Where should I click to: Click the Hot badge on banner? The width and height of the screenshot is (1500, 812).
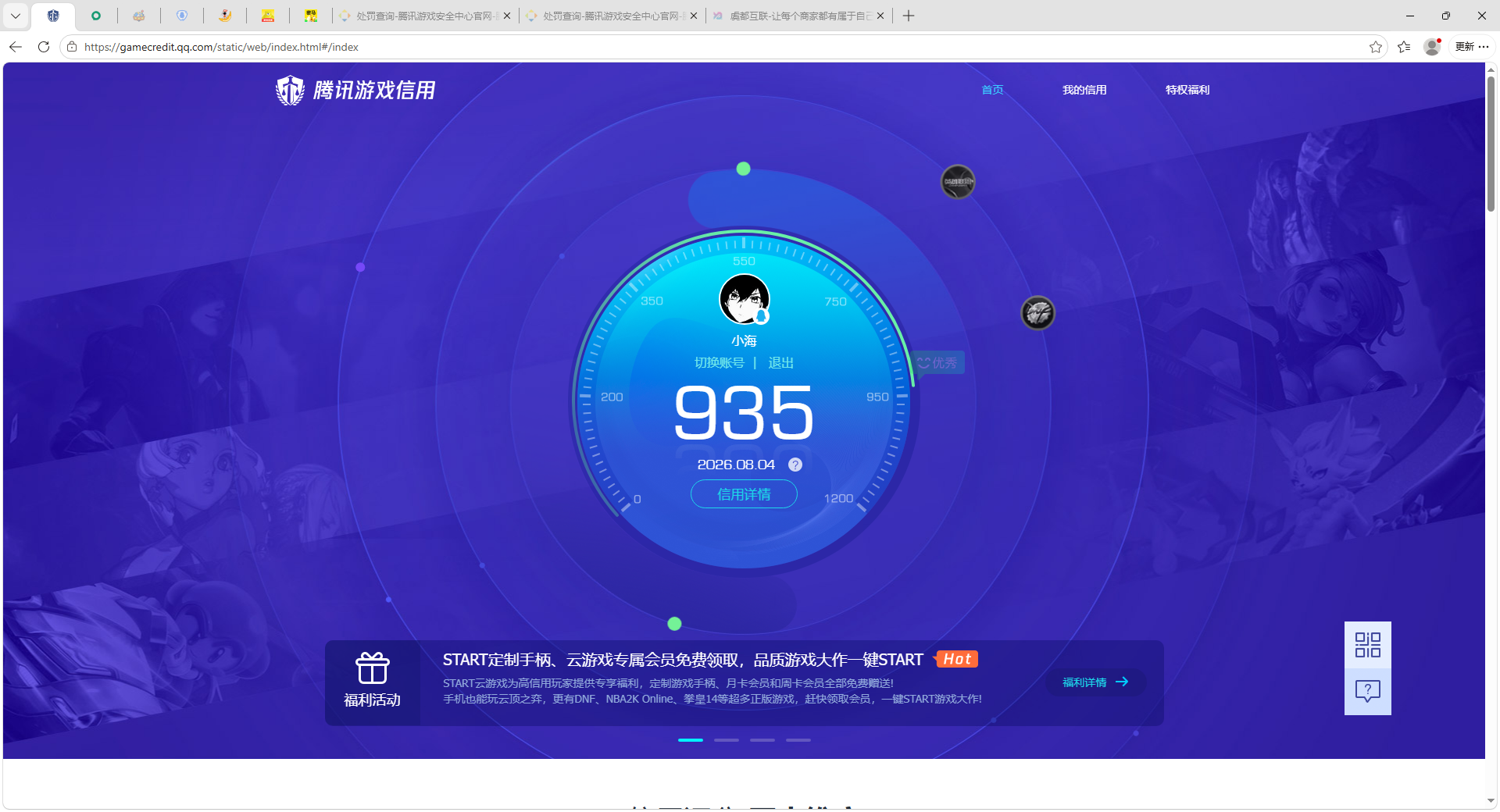coord(956,660)
